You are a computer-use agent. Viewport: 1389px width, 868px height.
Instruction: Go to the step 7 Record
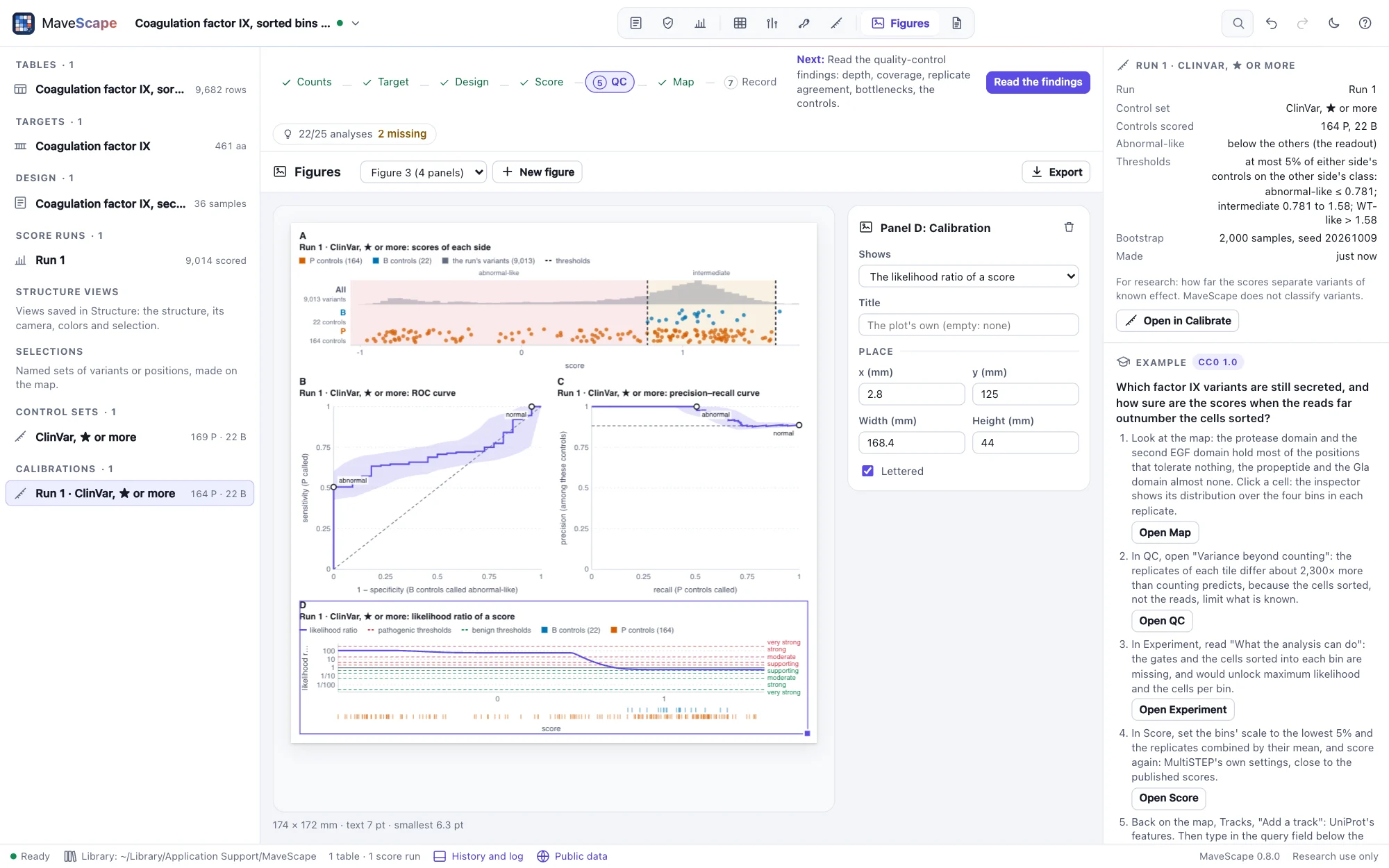(x=750, y=82)
